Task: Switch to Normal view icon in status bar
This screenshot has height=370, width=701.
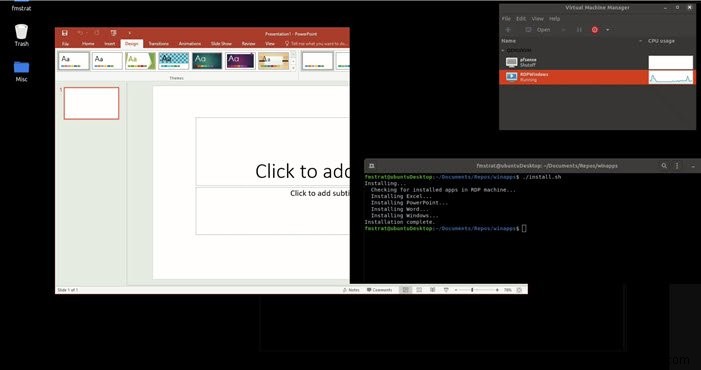Action: click(x=405, y=290)
